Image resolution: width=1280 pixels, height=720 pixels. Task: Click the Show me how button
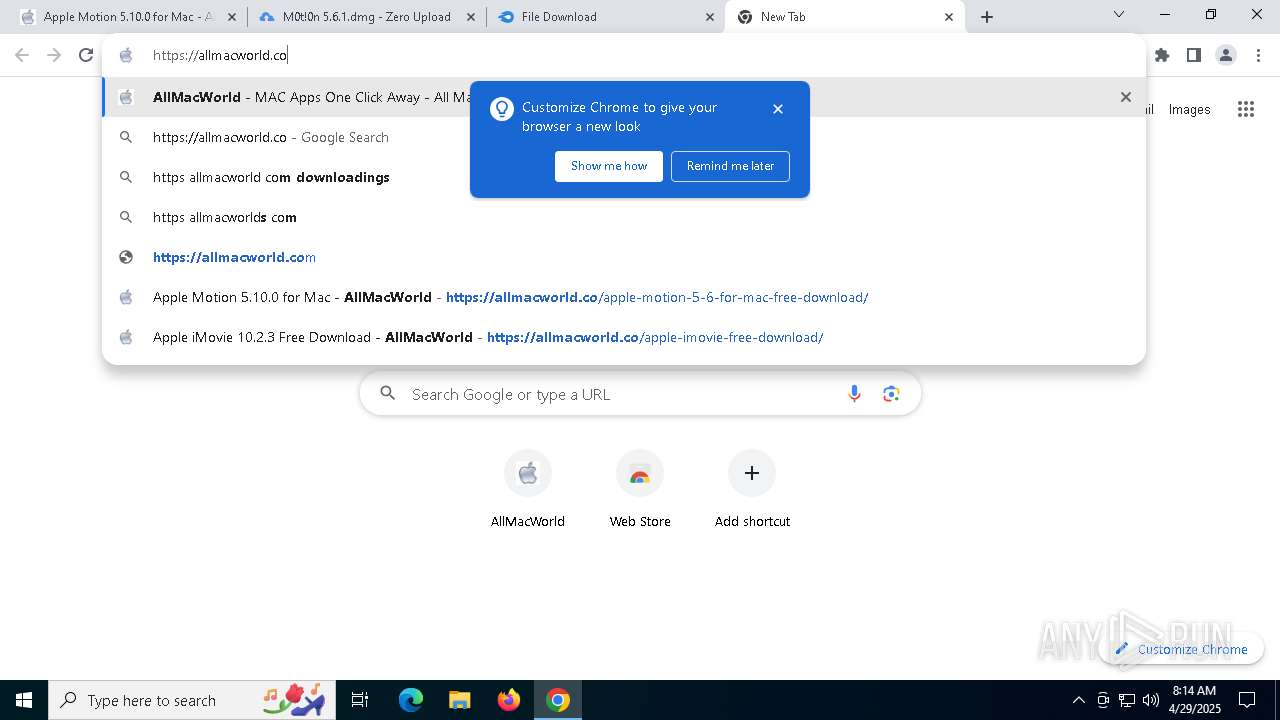click(x=609, y=166)
